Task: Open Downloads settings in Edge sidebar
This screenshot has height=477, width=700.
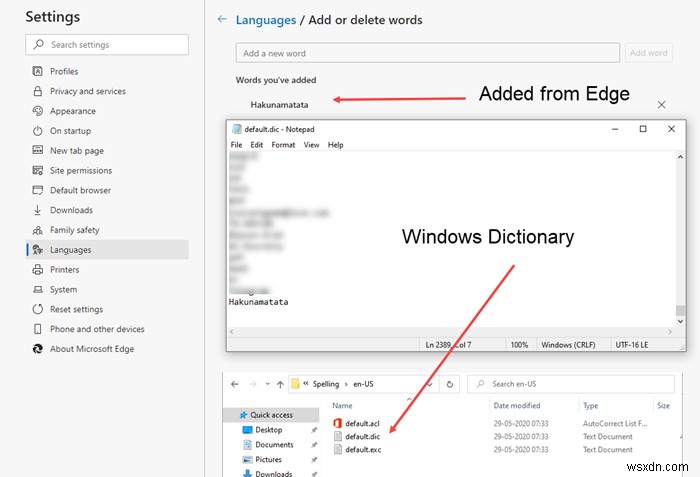Action: [71, 210]
